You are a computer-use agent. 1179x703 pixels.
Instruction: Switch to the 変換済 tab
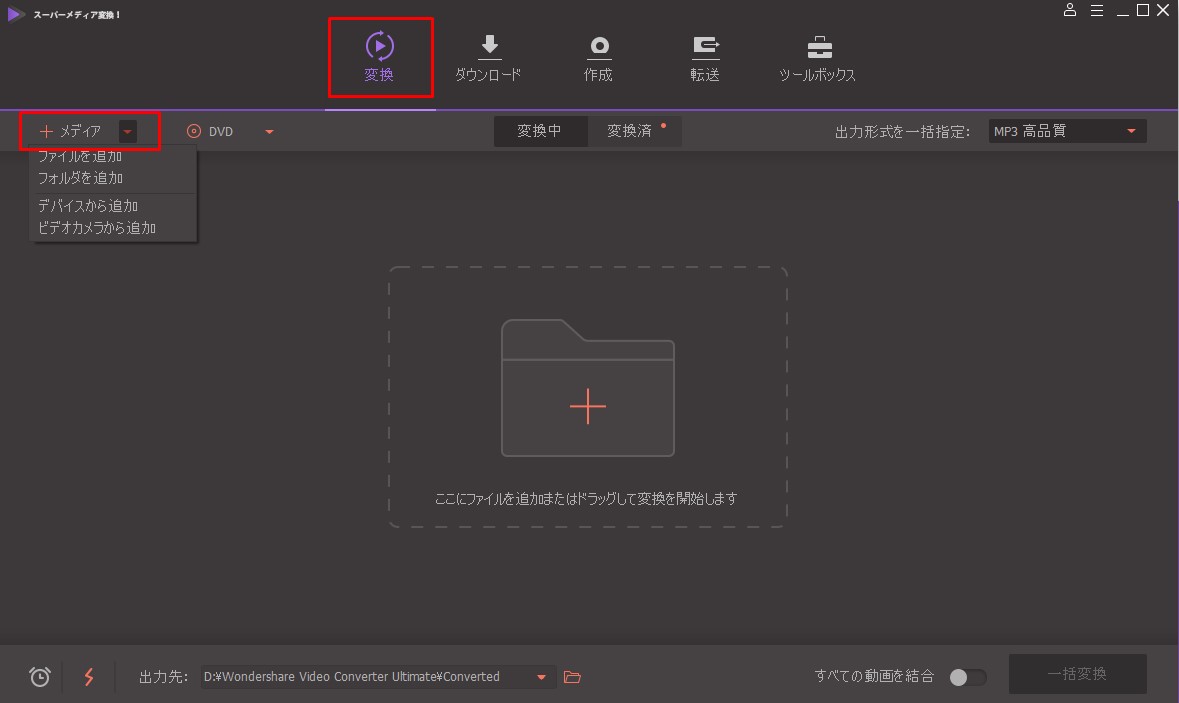click(x=630, y=131)
